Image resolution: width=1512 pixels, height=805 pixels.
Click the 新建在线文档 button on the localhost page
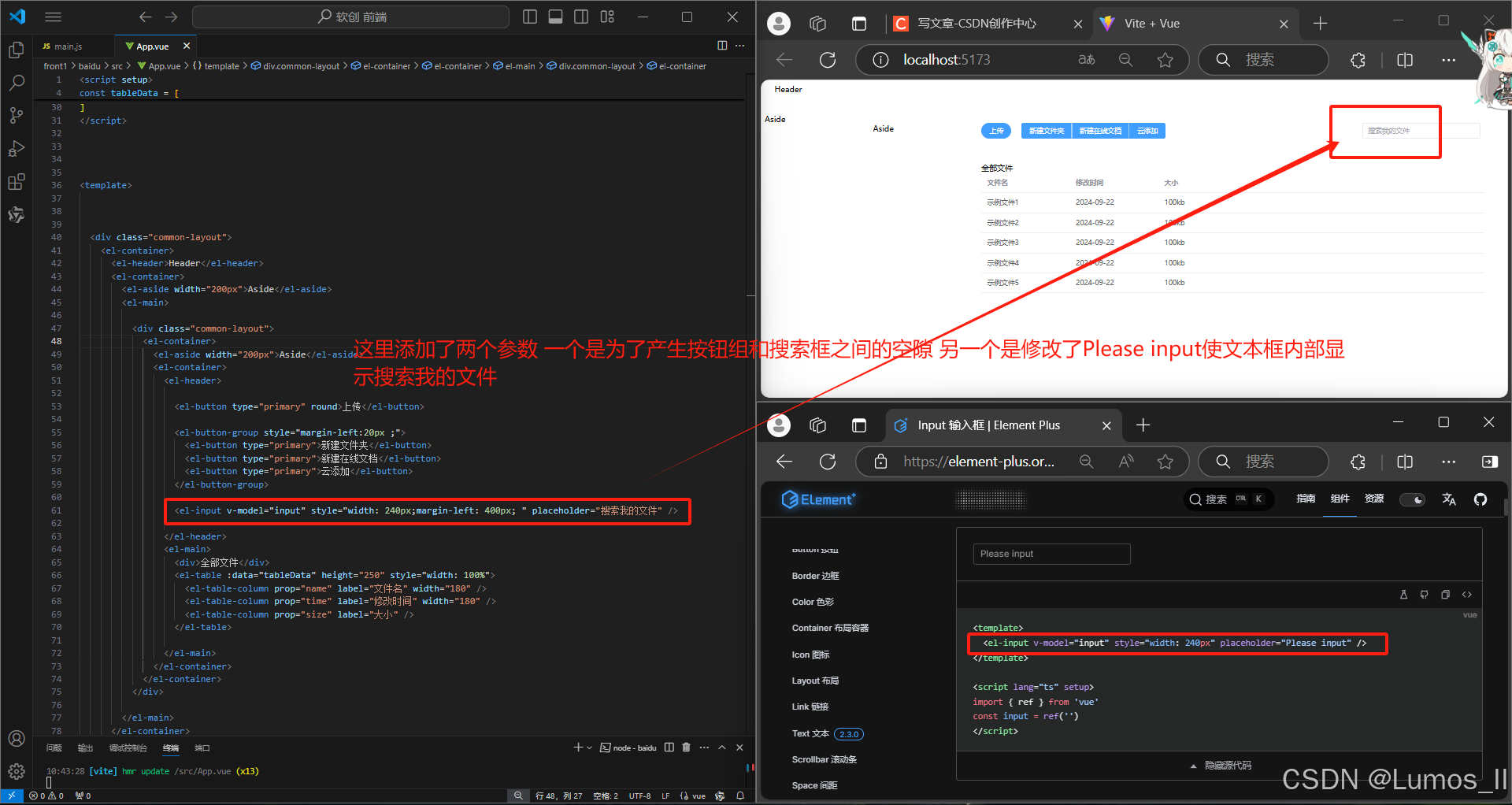coord(1099,131)
